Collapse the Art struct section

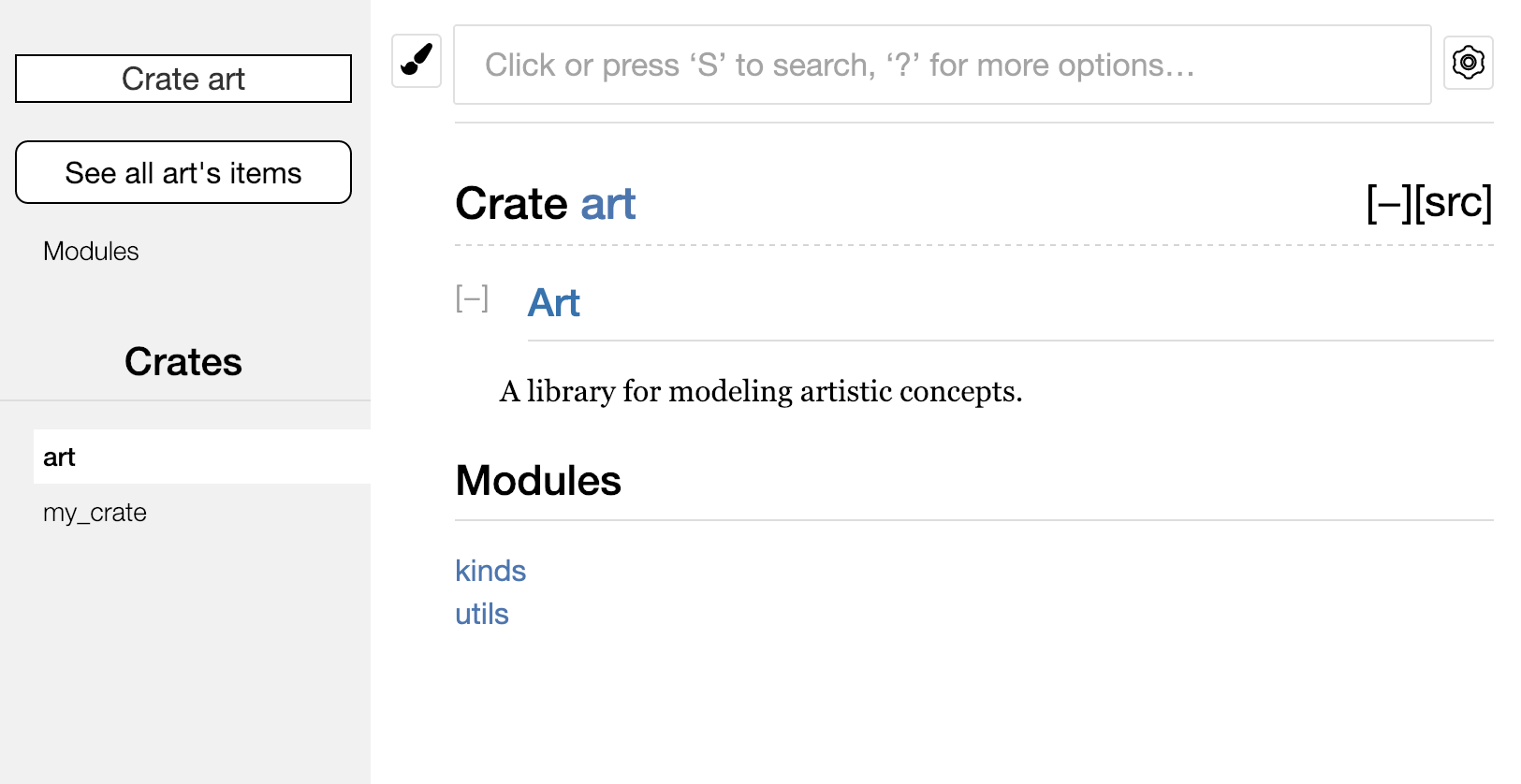(471, 298)
